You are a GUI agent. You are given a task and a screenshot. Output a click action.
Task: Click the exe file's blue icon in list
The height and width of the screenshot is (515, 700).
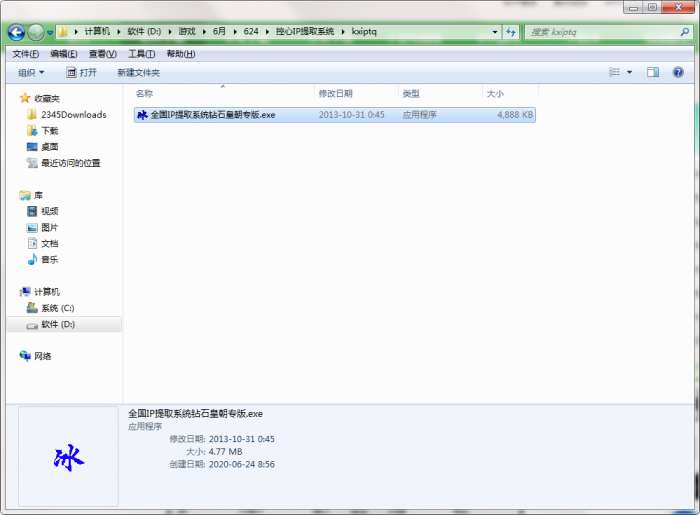coord(142,115)
